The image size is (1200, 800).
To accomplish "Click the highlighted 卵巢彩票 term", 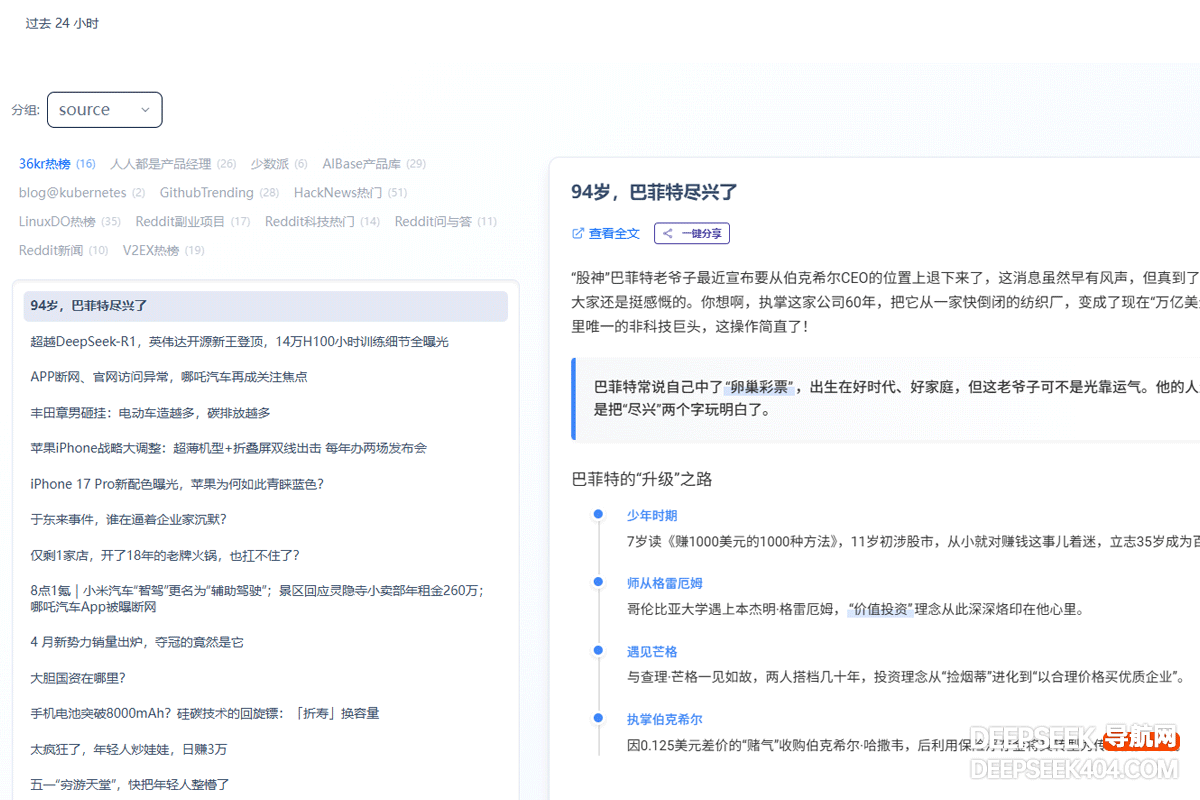I will click(x=760, y=387).
